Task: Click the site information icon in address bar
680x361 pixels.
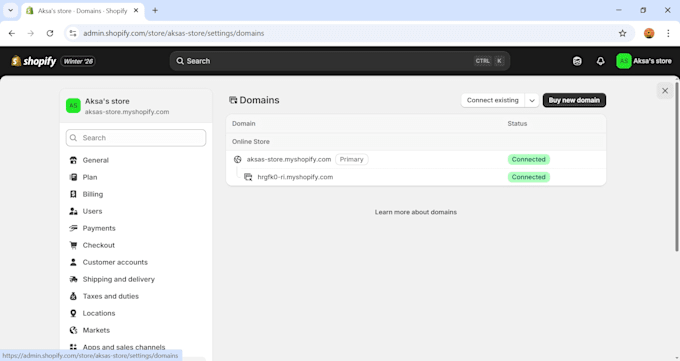Action: tap(73, 33)
